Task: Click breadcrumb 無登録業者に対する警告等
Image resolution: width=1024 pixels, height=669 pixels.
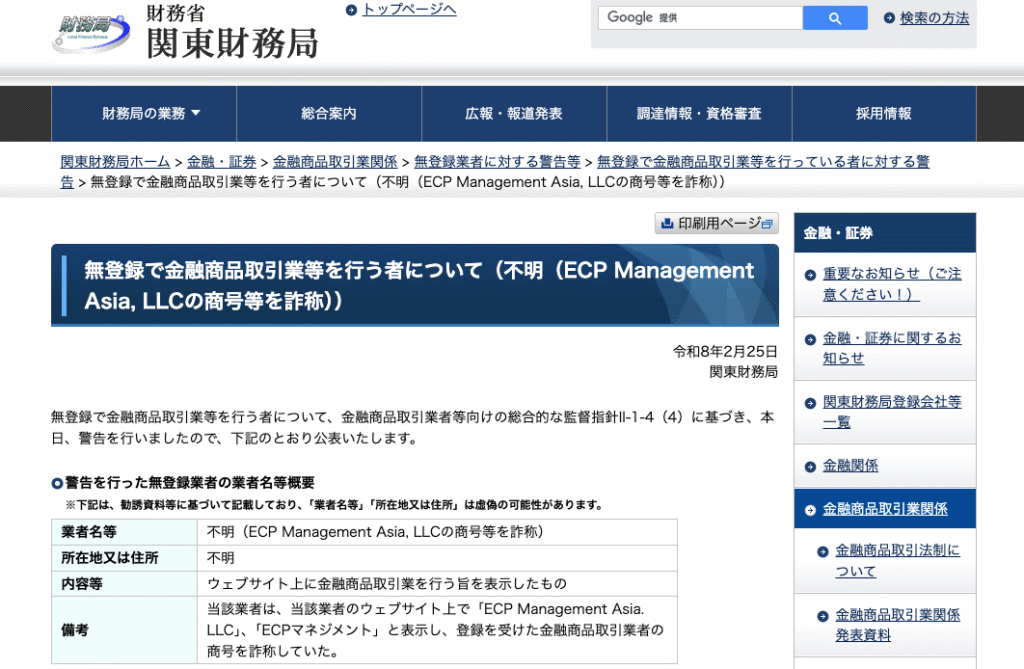Action: coord(497,161)
